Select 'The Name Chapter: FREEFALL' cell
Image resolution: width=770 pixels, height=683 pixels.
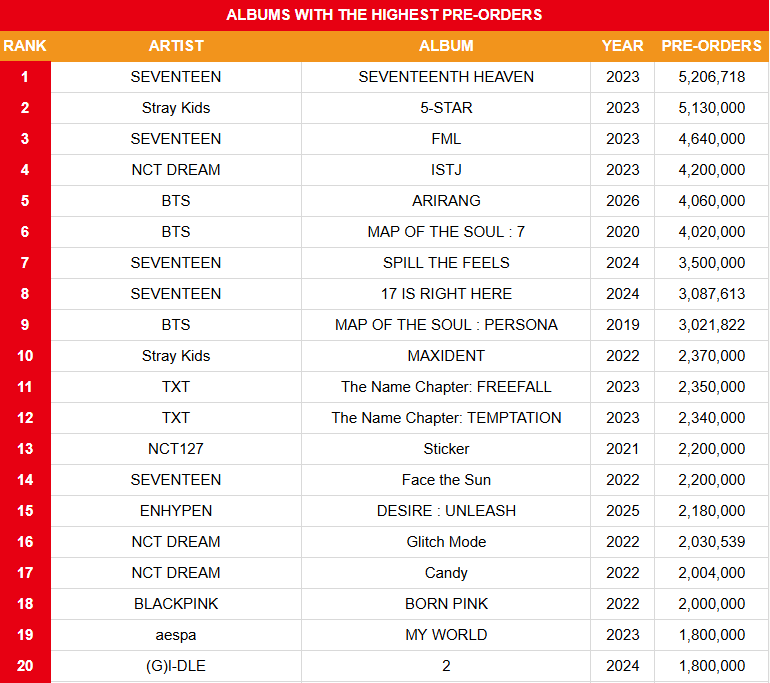click(446, 387)
